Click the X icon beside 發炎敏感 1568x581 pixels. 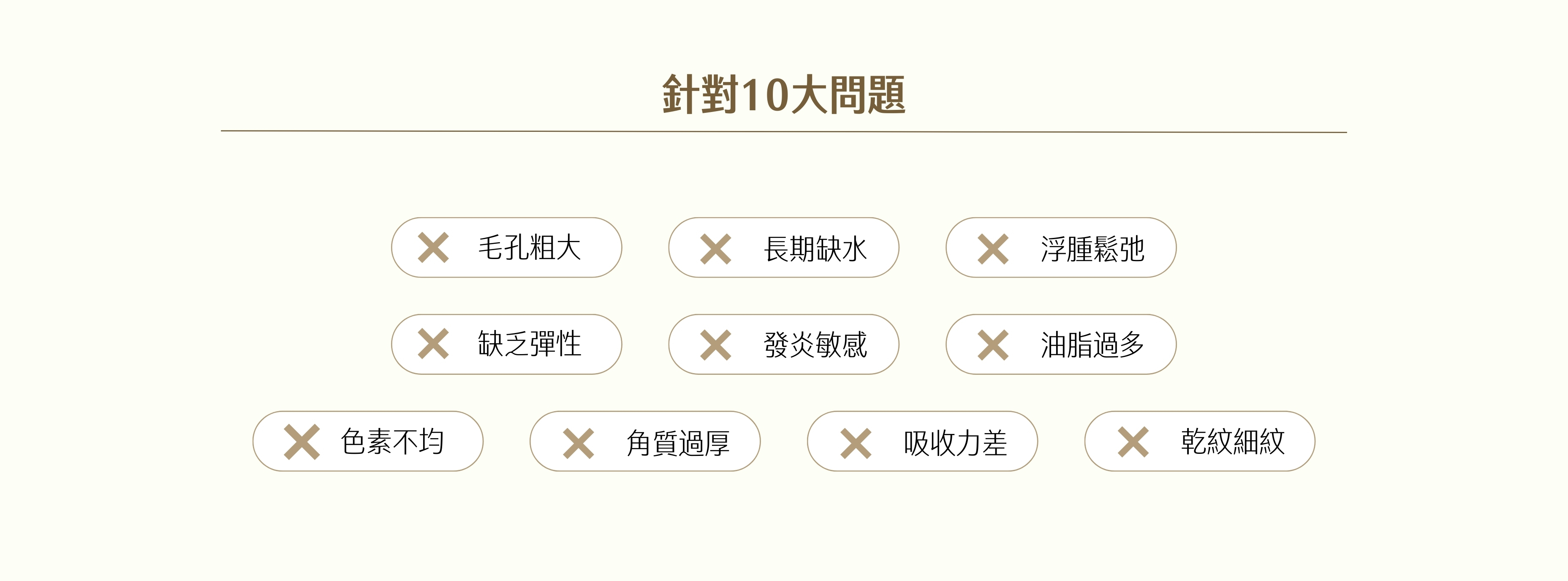[x=715, y=345]
